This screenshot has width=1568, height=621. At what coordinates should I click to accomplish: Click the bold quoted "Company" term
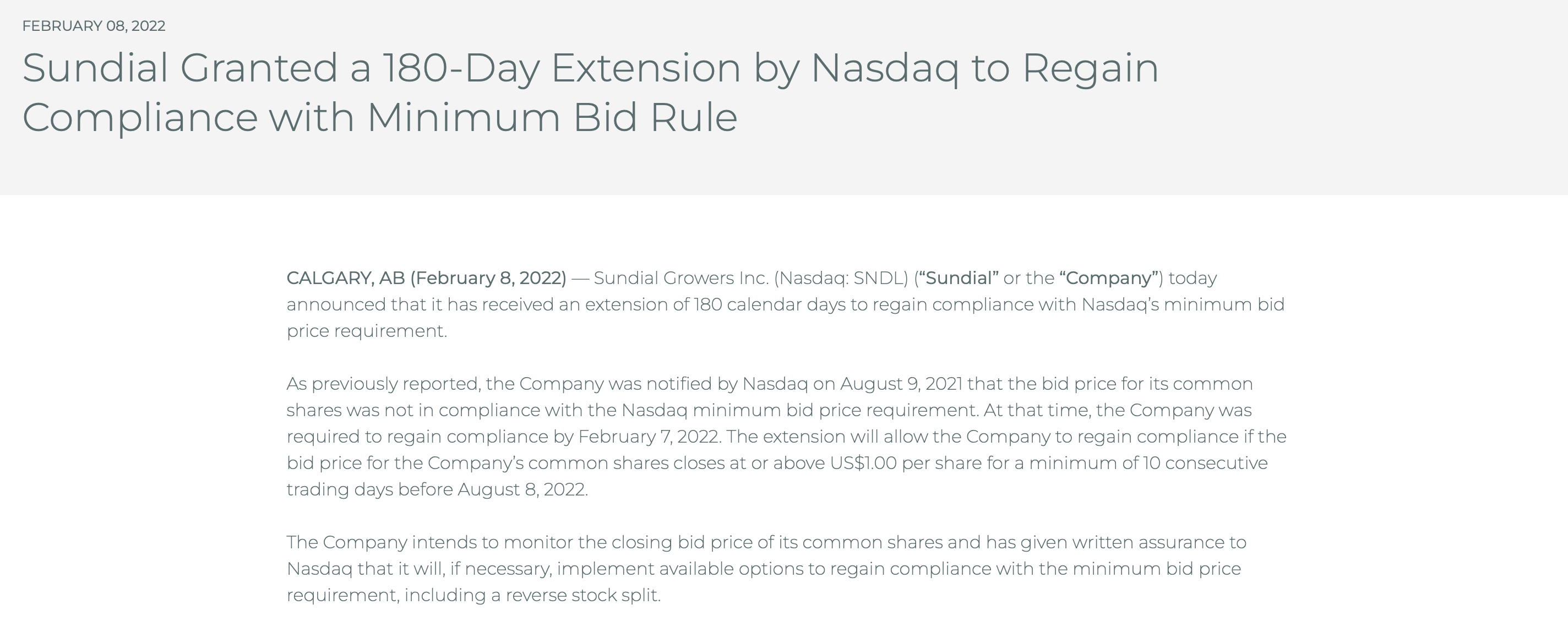[x=1108, y=278]
